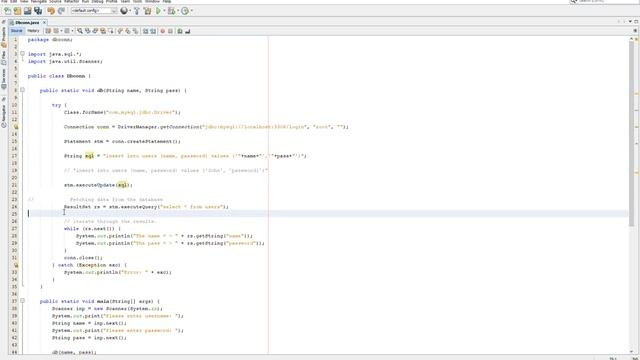Maximize the editor window
Viewport: 640px width, 360px height.
click(x=636, y=21)
